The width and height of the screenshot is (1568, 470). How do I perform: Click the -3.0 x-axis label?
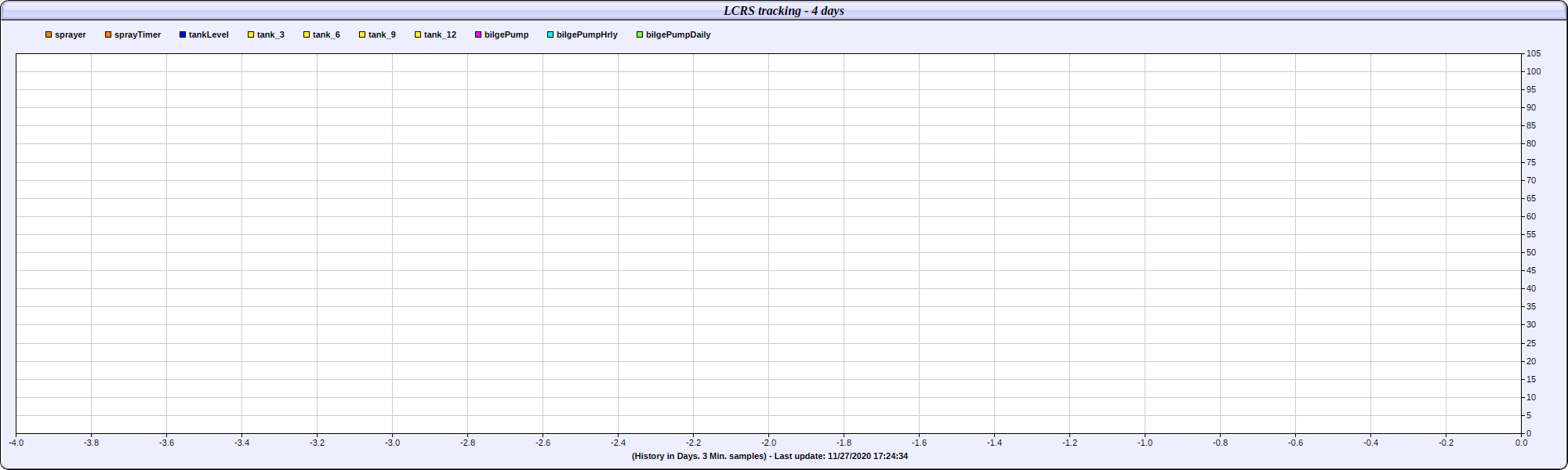pyautogui.click(x=392, y=443)
